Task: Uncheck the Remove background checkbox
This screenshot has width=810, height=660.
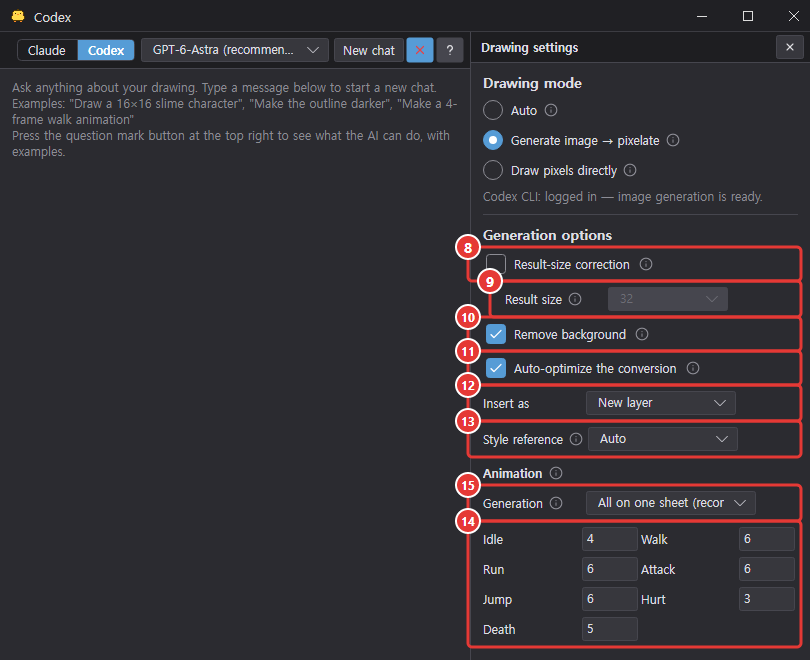Action: pyautogui.click(x=496, y=334)
